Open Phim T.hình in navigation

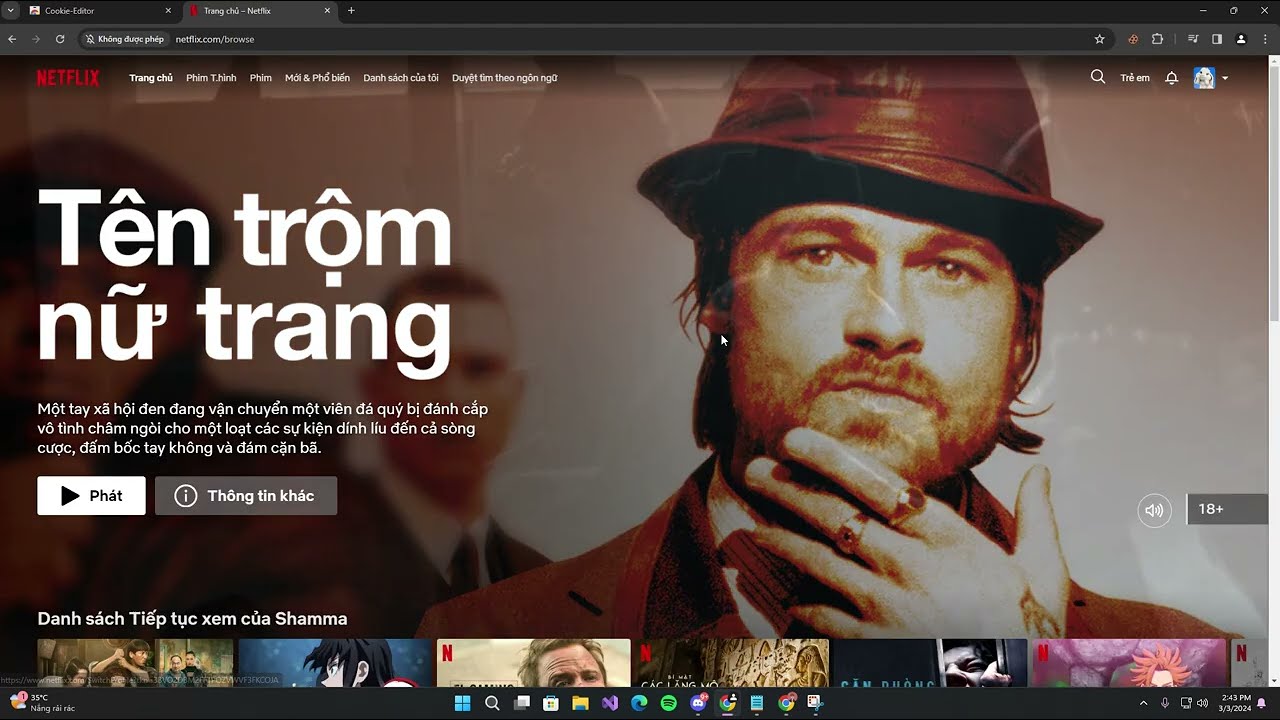click(x=211, y=78)
